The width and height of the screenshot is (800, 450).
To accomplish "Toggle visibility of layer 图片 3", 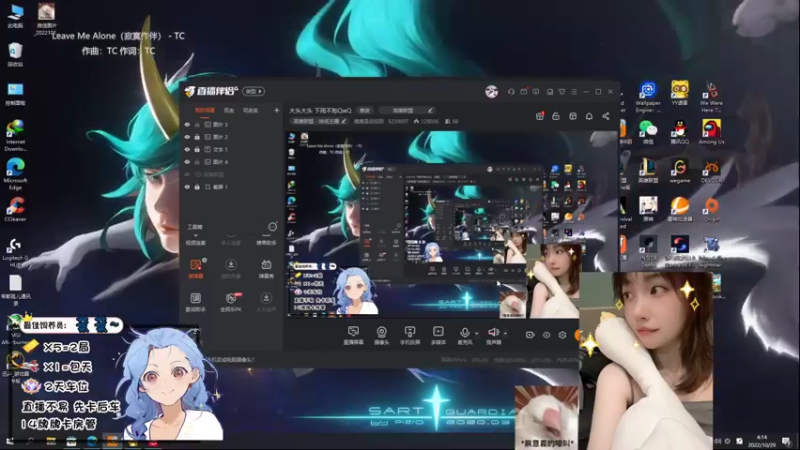I will point(187,124).
